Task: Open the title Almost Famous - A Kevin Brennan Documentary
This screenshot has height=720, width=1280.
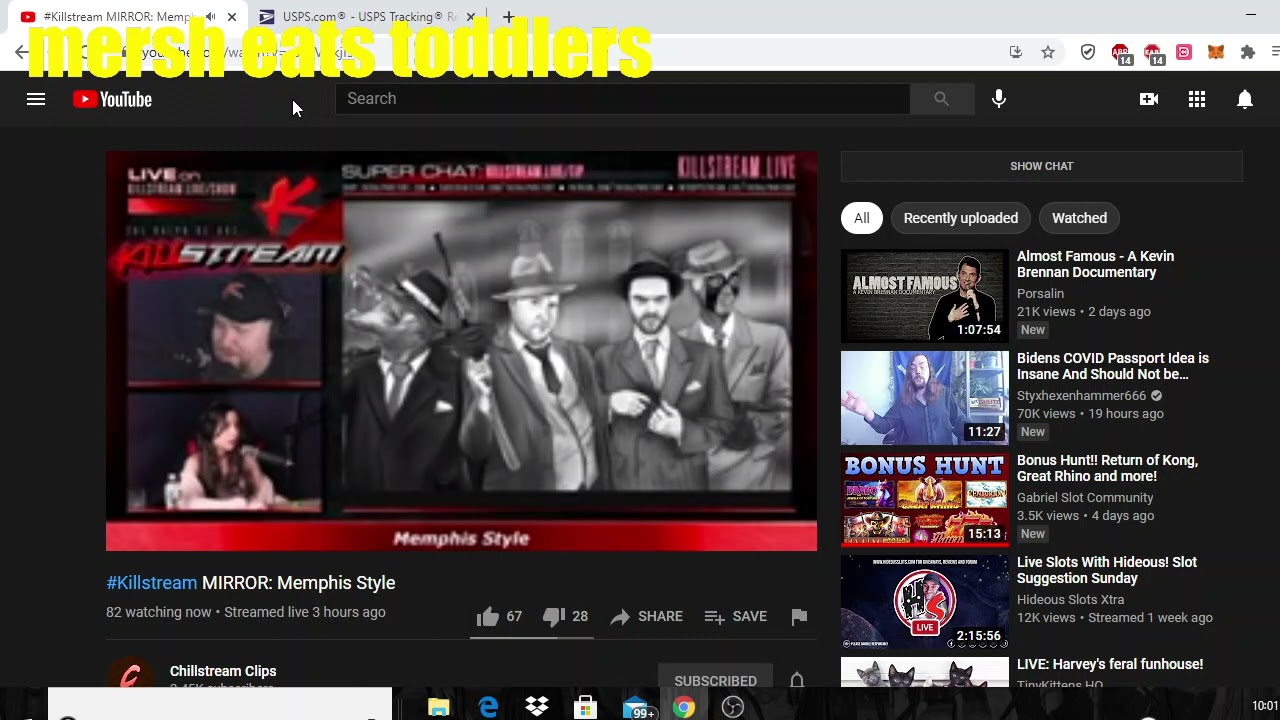Action: point(1096,264)
